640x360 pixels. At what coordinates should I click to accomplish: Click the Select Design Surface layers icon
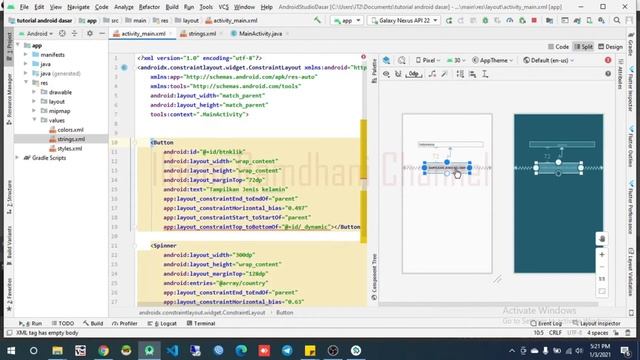pos(386,60)
